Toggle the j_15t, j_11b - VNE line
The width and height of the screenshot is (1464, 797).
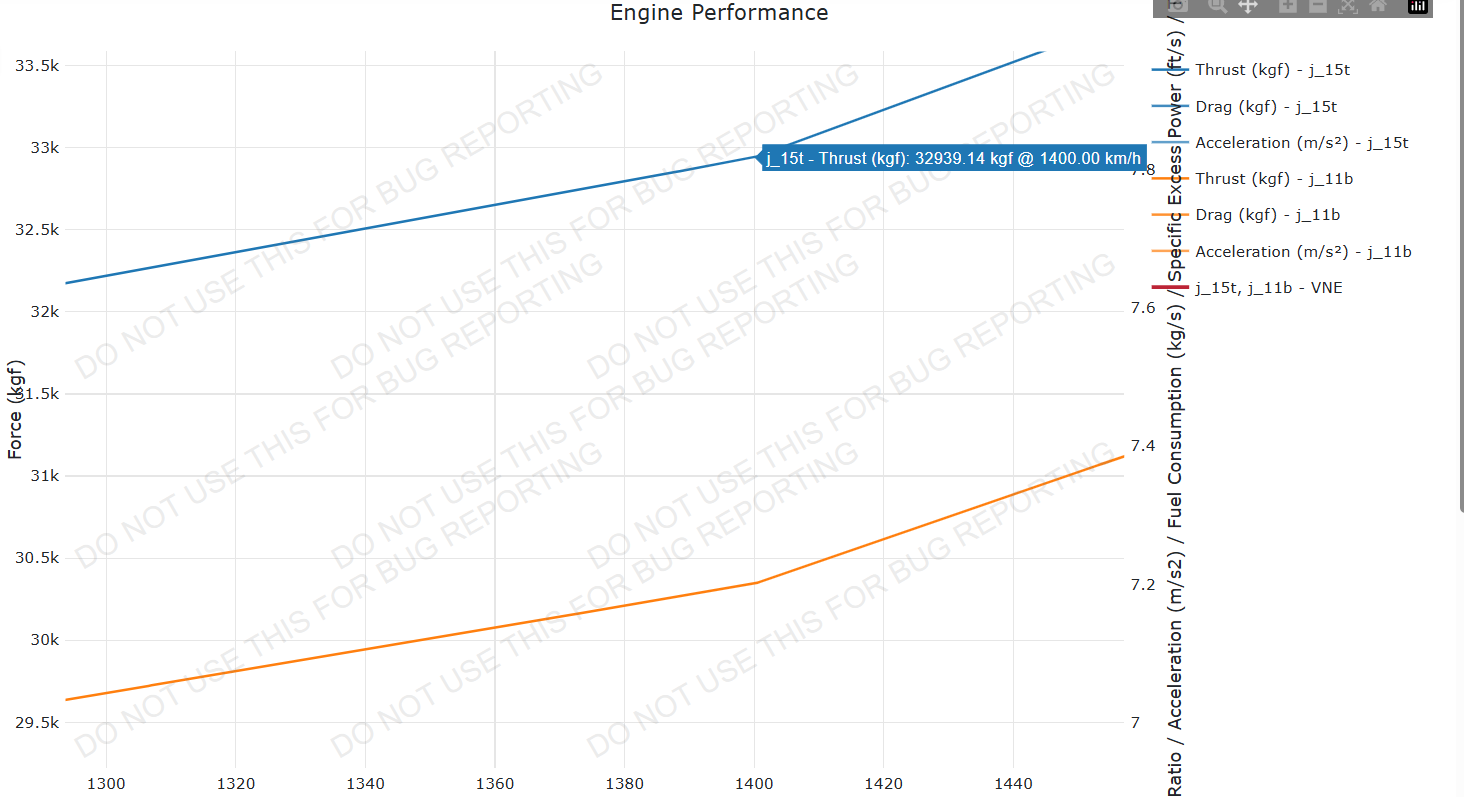[1268, 288]
